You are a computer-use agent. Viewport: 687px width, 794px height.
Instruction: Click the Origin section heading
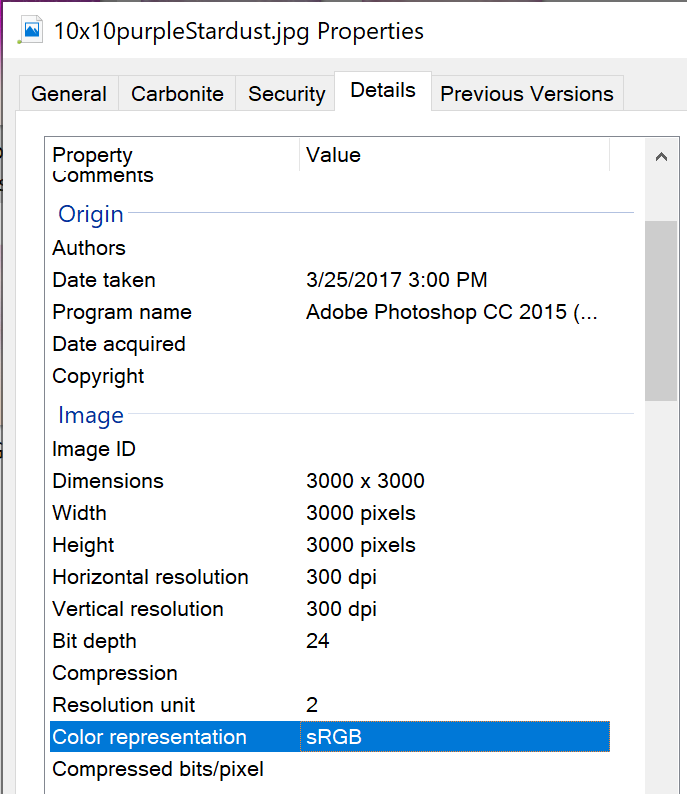[x=91, y=214]
